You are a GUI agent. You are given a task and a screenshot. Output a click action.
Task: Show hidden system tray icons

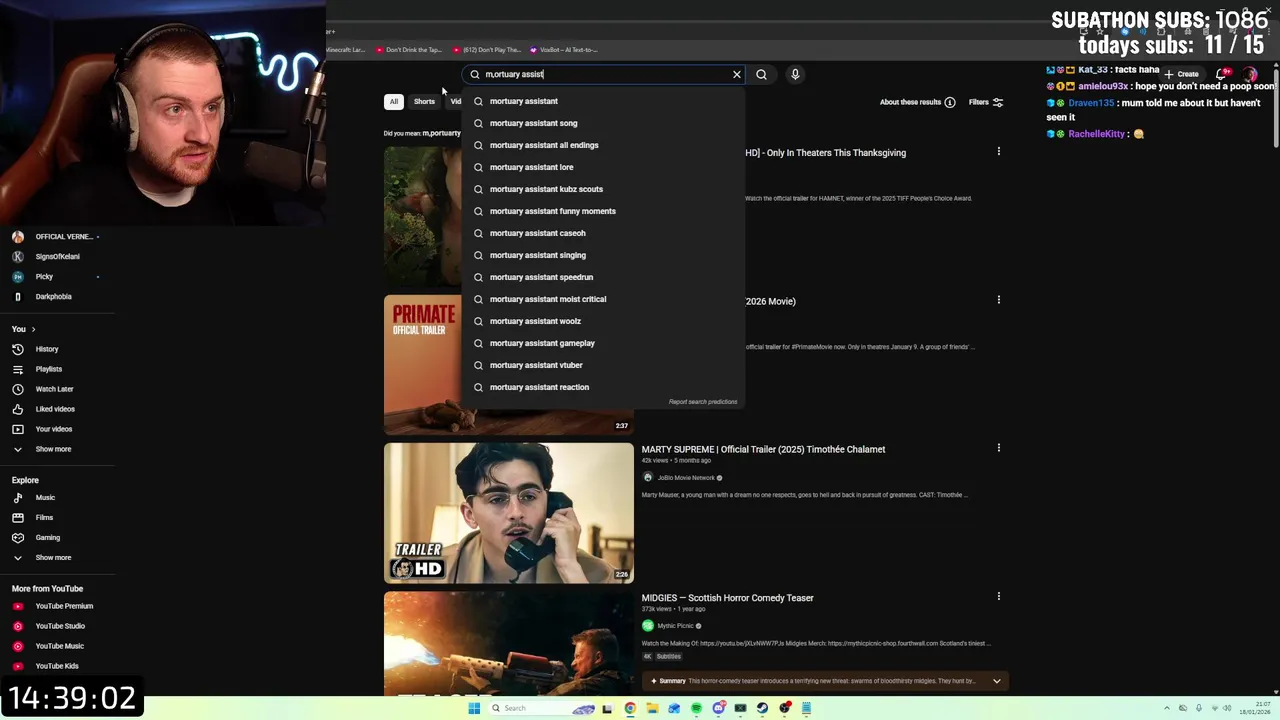pyautogui.click(x=1169, y=708)
